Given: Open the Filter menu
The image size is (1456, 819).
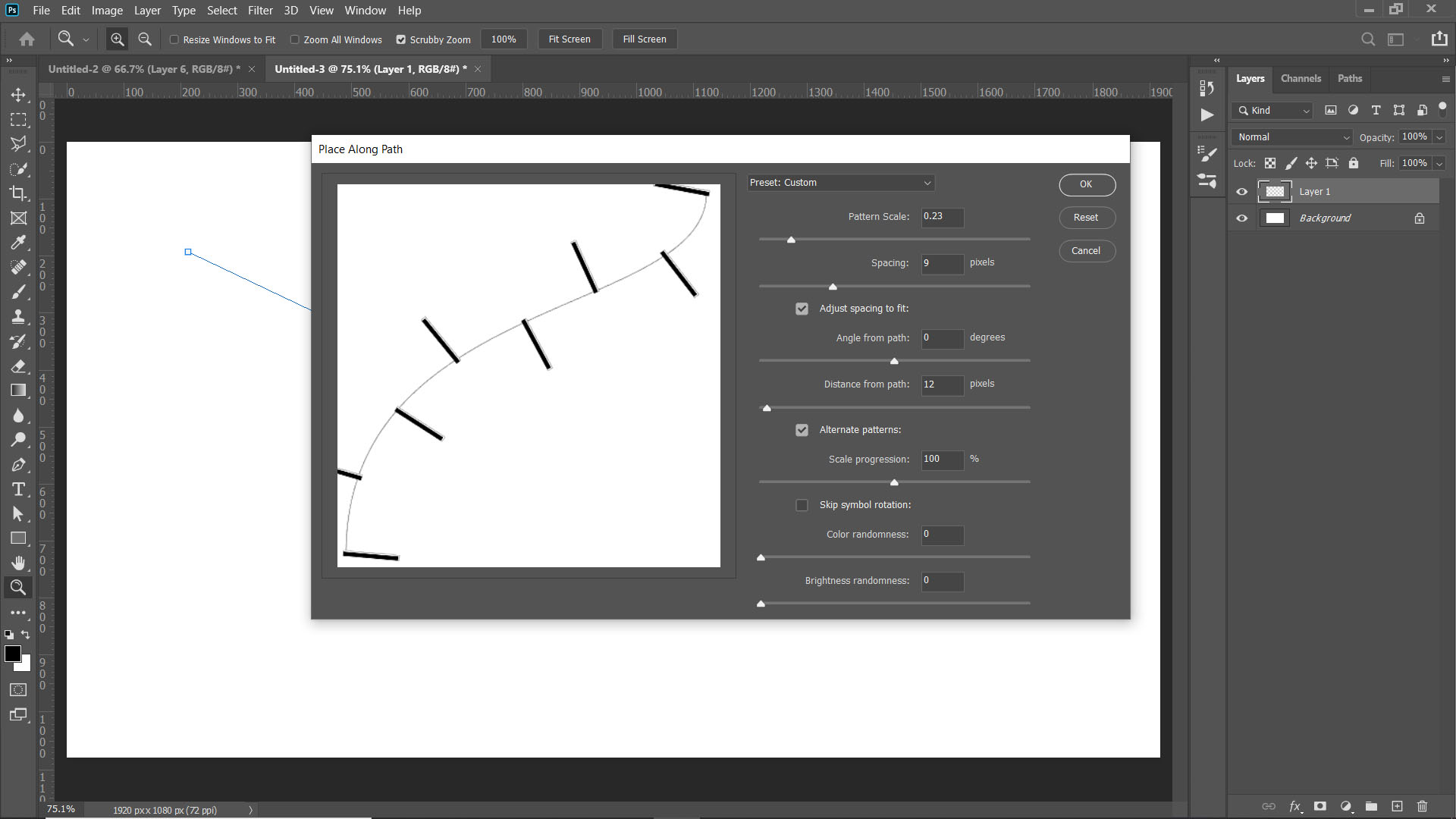Looking at the screenshot, I should (260, 10).
